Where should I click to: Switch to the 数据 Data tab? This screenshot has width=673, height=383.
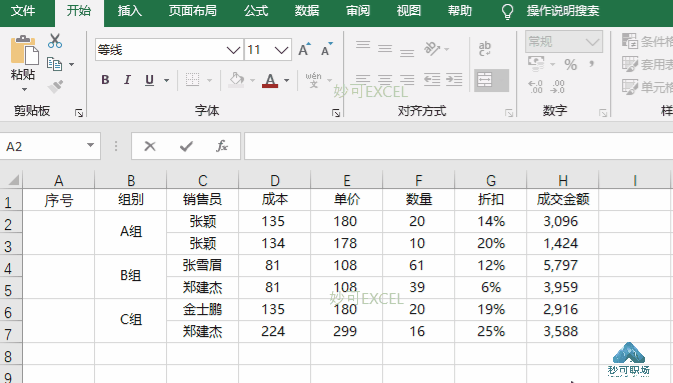click(306, 11)
